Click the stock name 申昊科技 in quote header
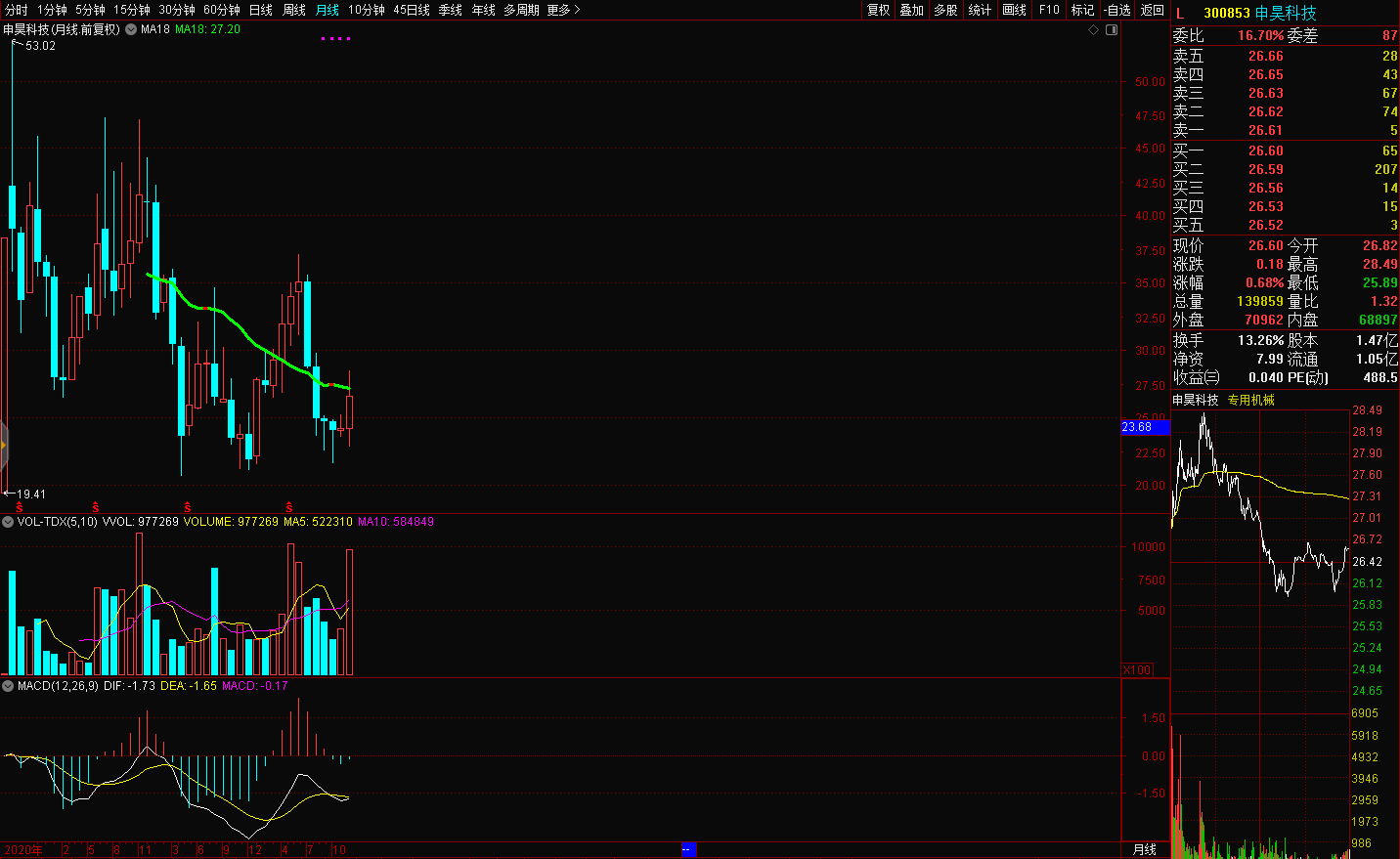This screenshot has width=1400, height=859. pyautogui.click(x=1286, y=13)
